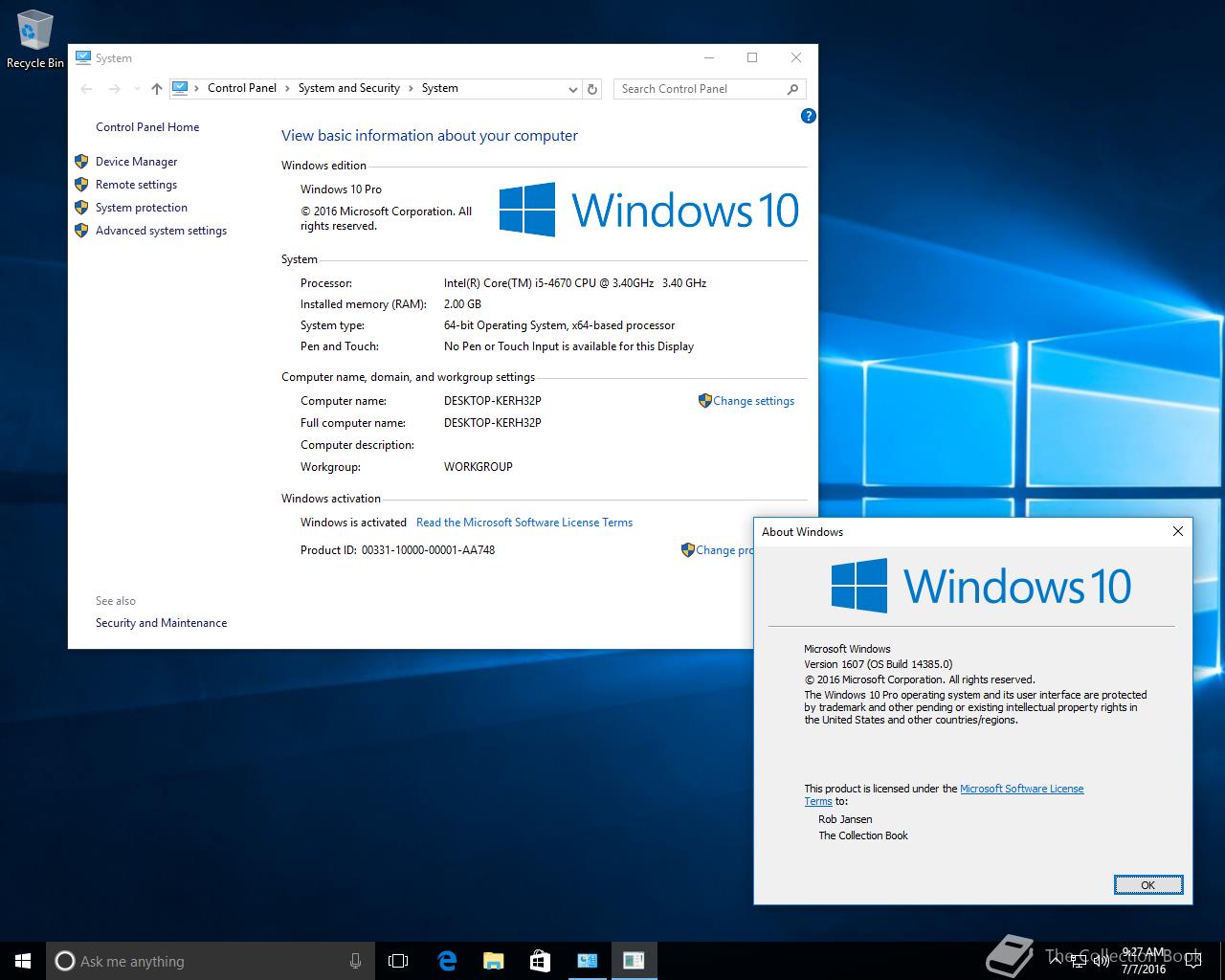
Task: Select System in the breadcrumb
Action: [x=439, y=88]
